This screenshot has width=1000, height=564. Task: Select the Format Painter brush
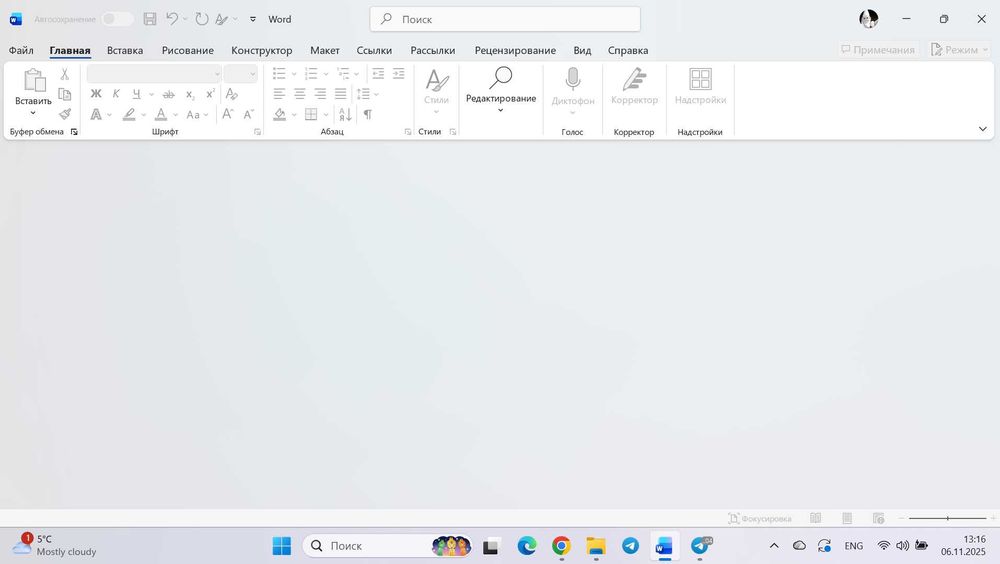pos(64,114)
